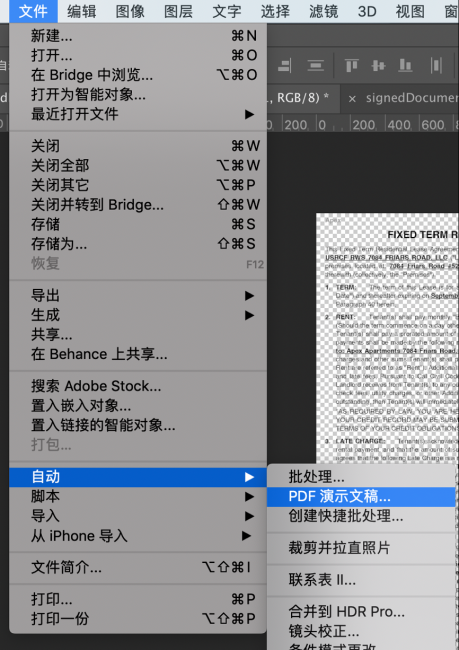Click the align right edges icon

pos(285,65)
